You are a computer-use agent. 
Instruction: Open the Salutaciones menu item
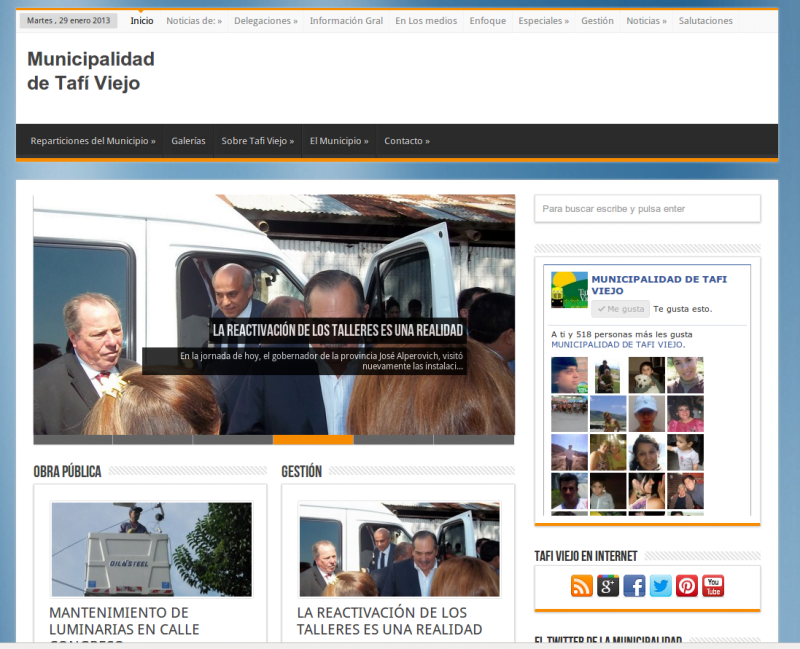(706, 21)
